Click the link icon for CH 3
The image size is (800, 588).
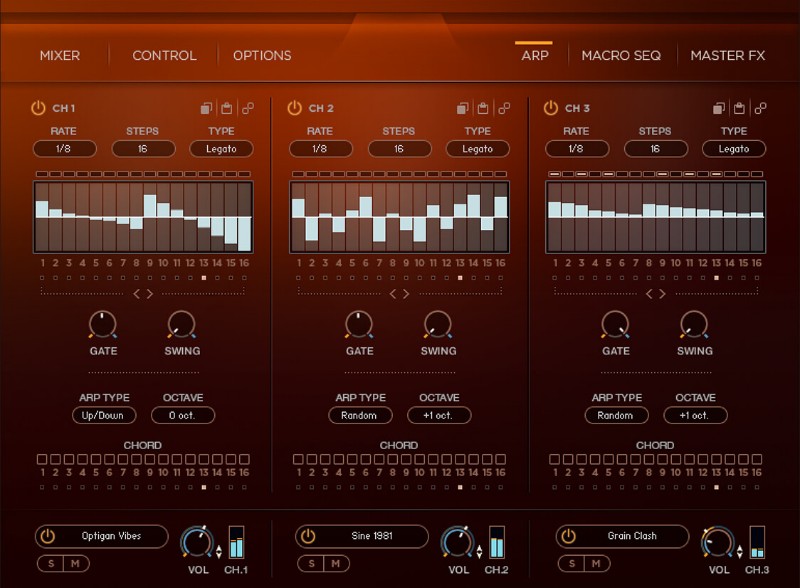tap(761, 106)
